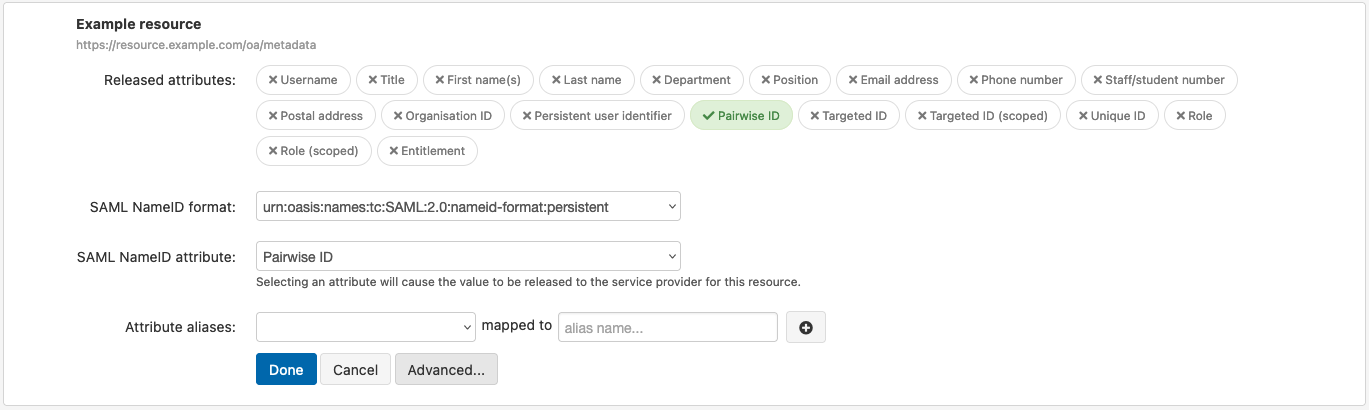Enable the Department attribute

coord(691,80)
